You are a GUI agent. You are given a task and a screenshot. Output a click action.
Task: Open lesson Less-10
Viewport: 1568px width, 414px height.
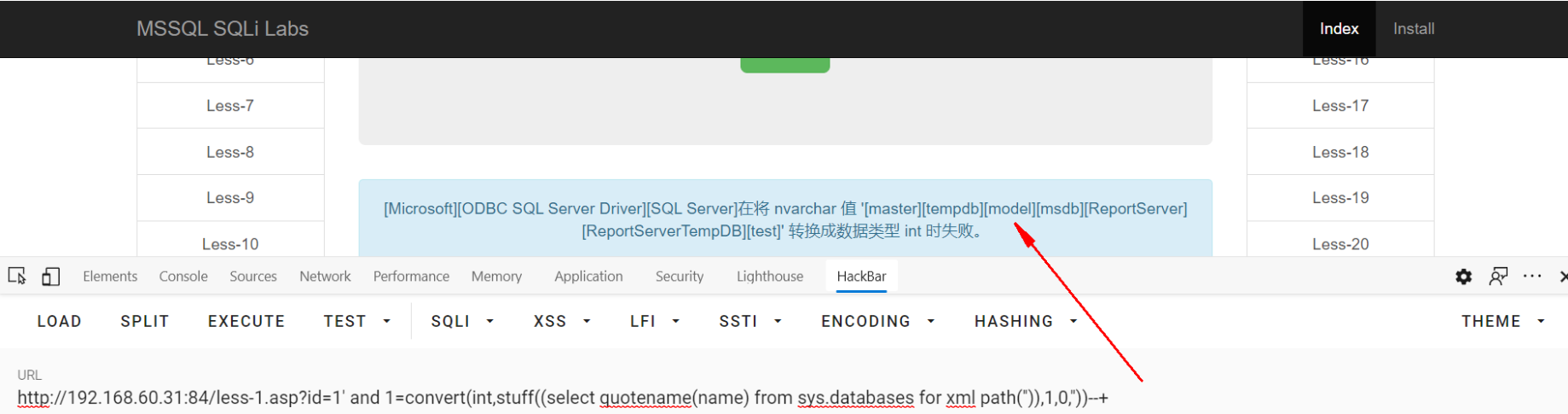click(230, 242)
